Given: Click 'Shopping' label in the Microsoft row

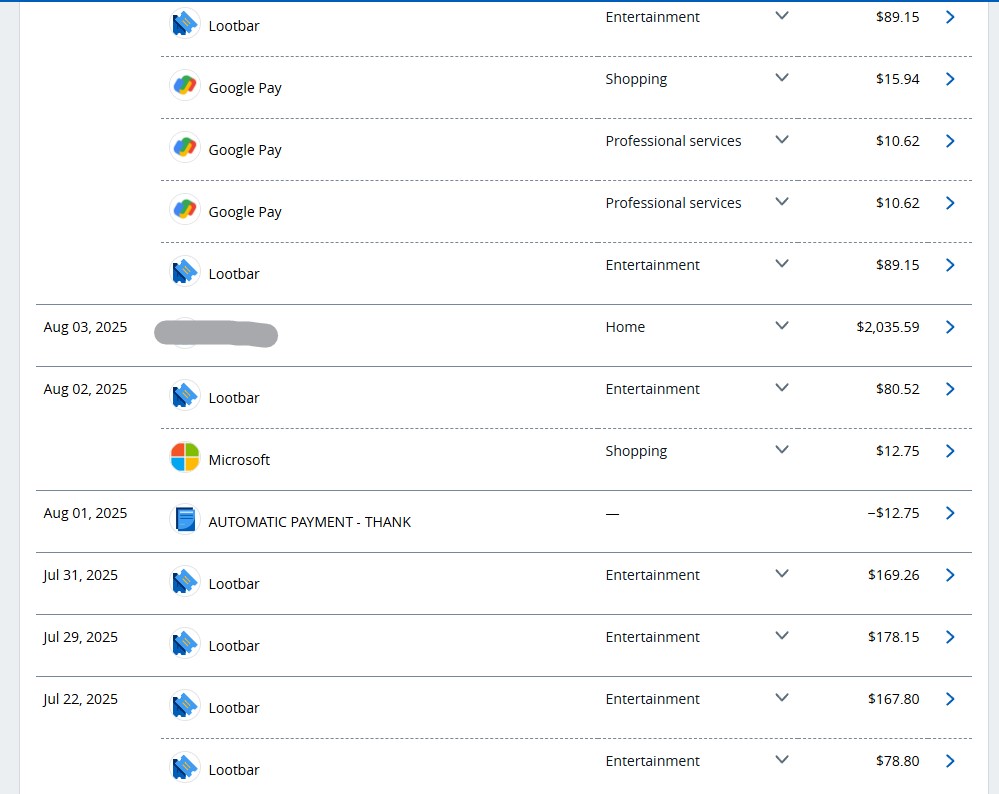Looking at the screenshot, I should 636,452.
